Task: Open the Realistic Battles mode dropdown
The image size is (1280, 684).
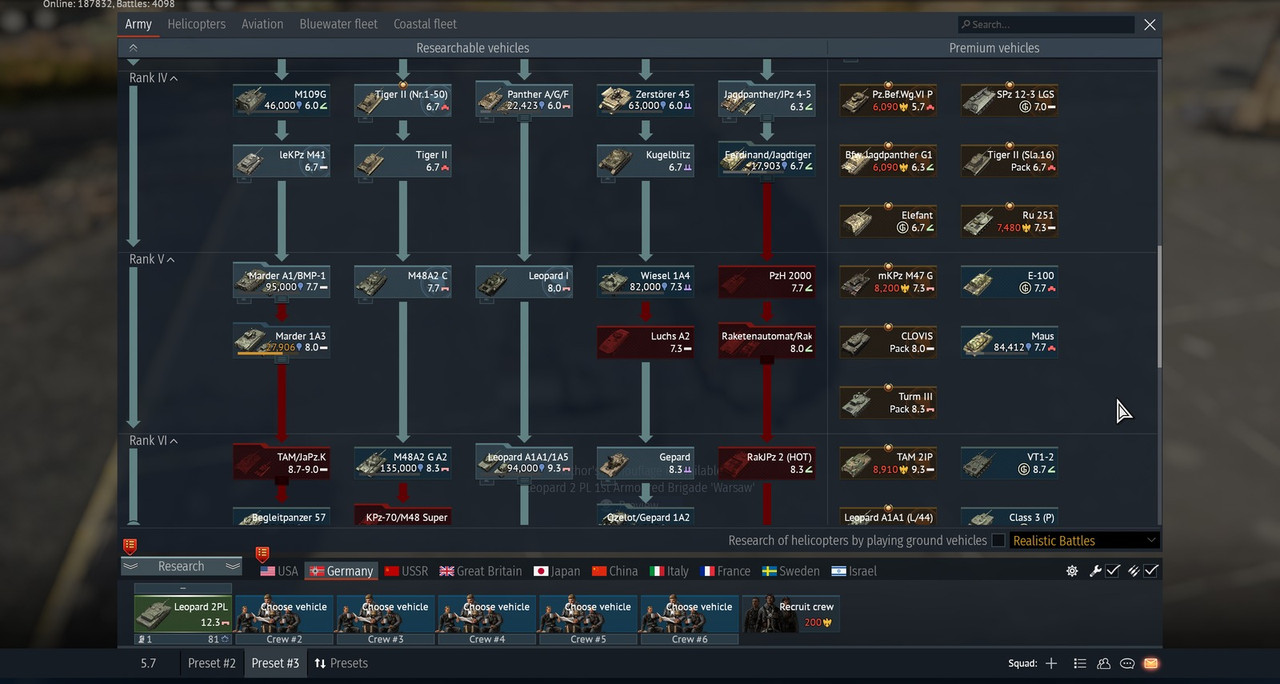Action: coord(1084,541)
